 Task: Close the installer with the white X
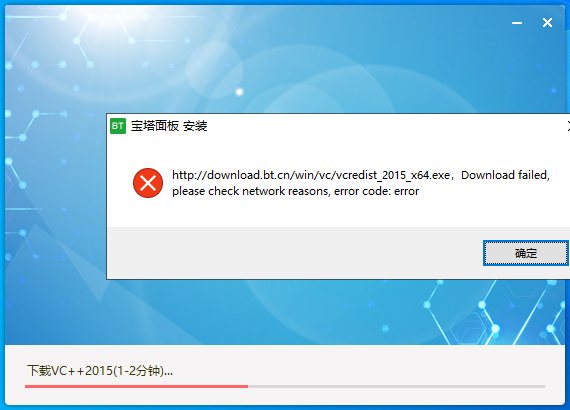pos(547,23)
